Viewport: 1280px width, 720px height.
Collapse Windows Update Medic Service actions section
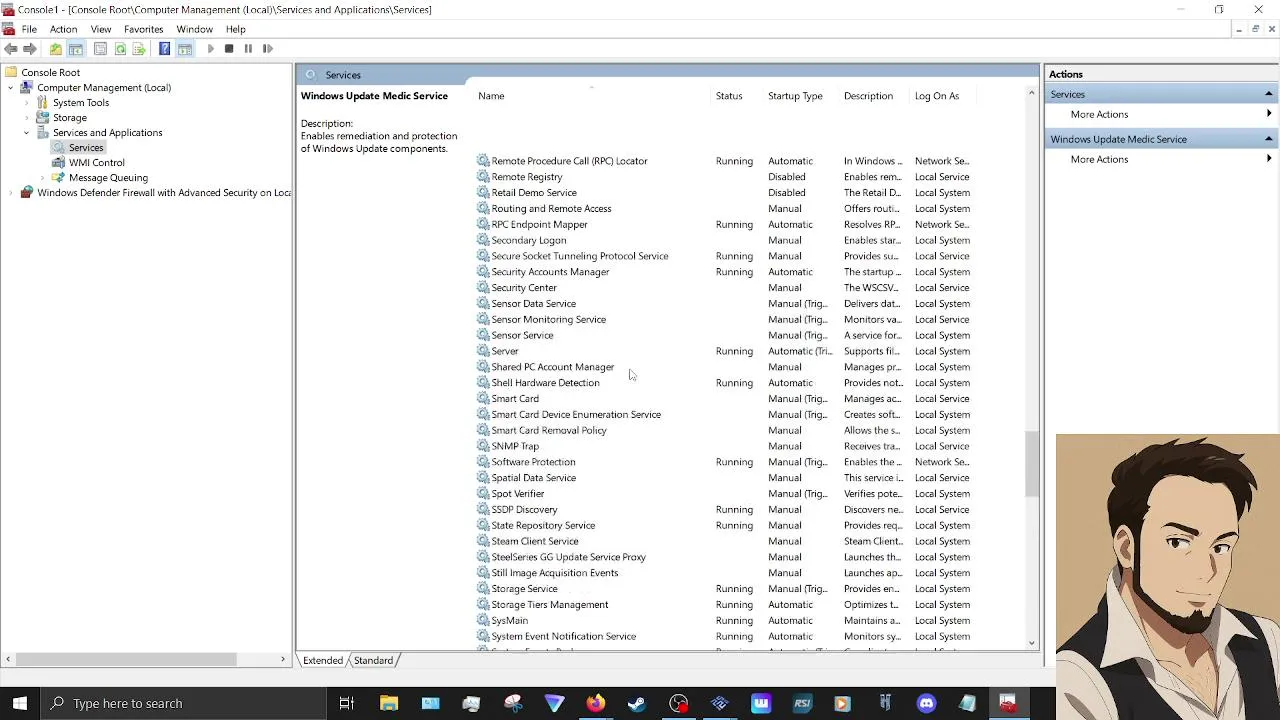(1268, 139)
